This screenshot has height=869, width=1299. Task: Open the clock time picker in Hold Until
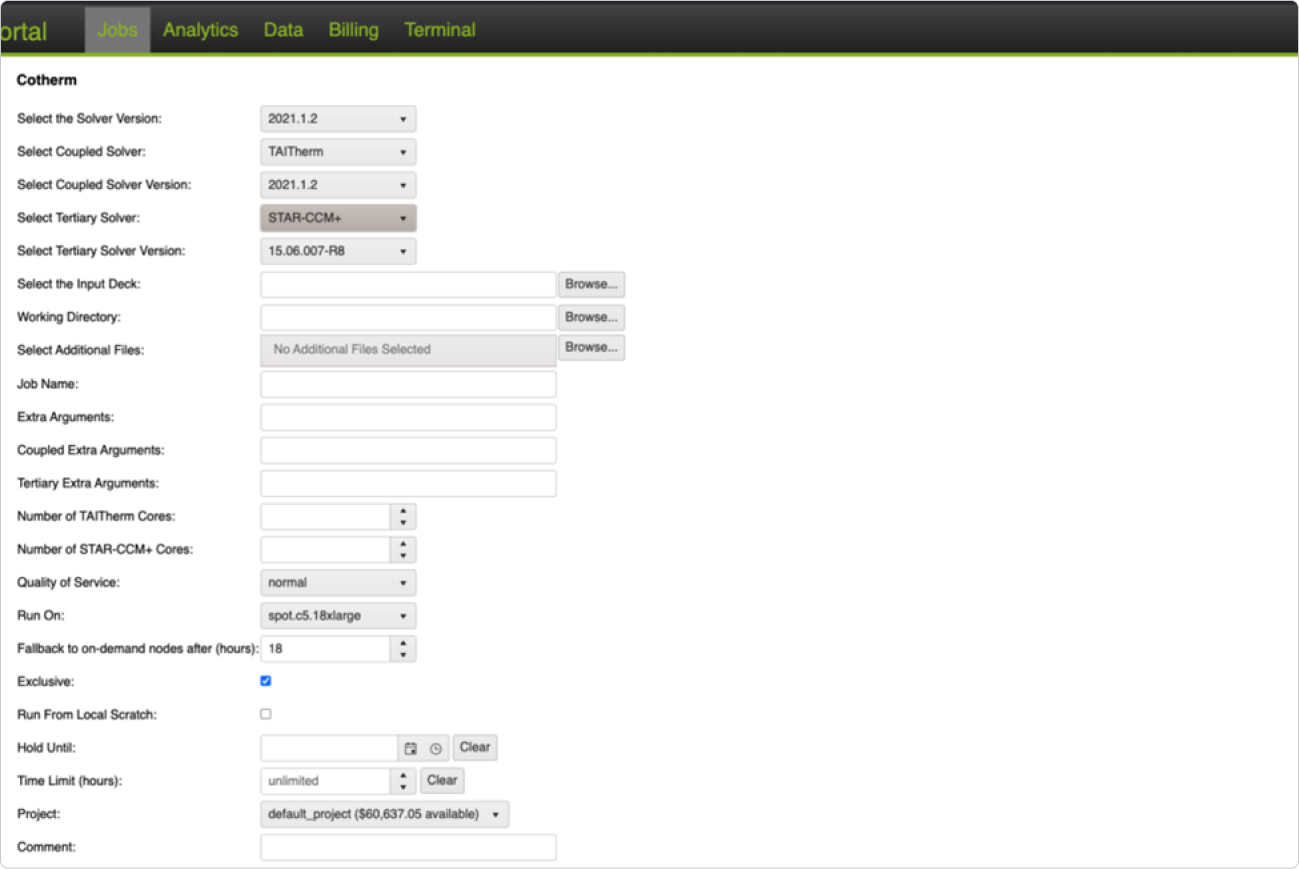(436, 748)
